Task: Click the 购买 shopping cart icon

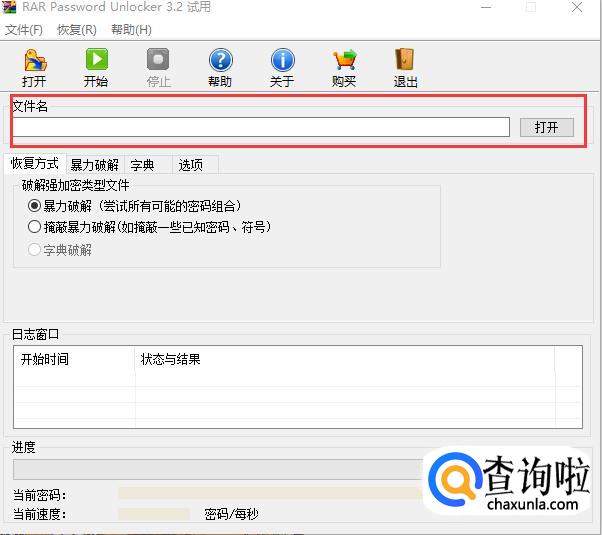Action: (344, 60)
